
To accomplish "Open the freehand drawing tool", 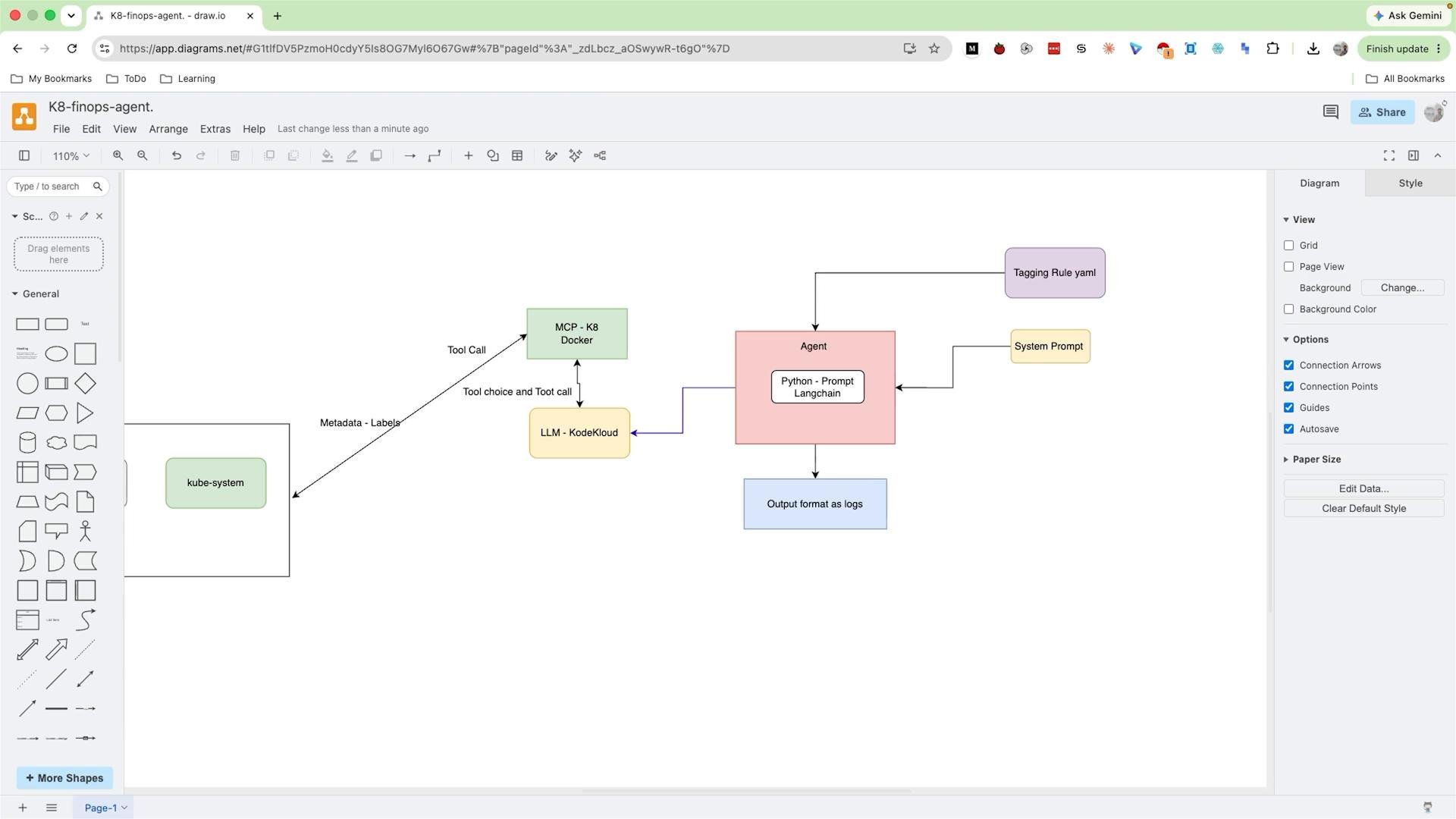I will [x=551, y=155].
